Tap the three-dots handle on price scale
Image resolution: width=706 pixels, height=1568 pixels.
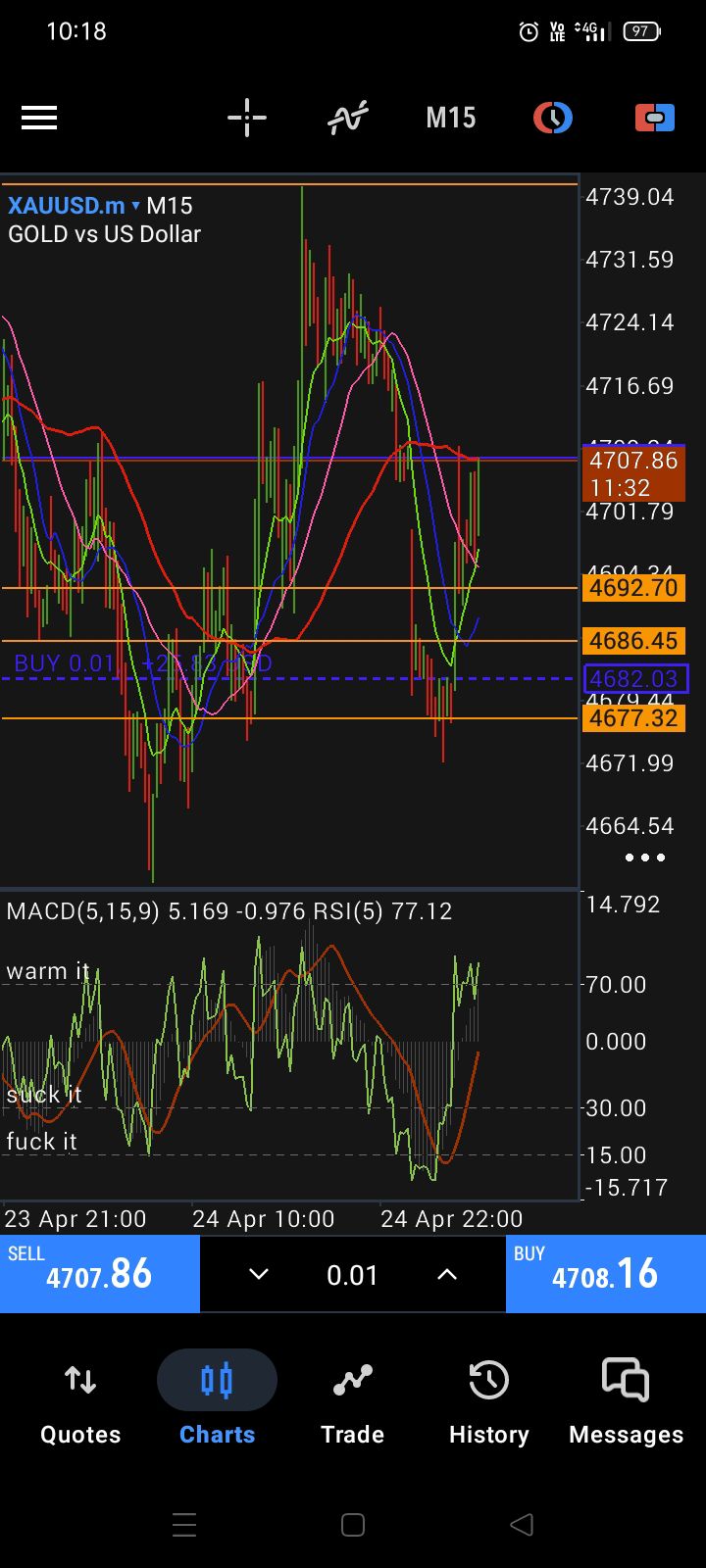point(645,857)
